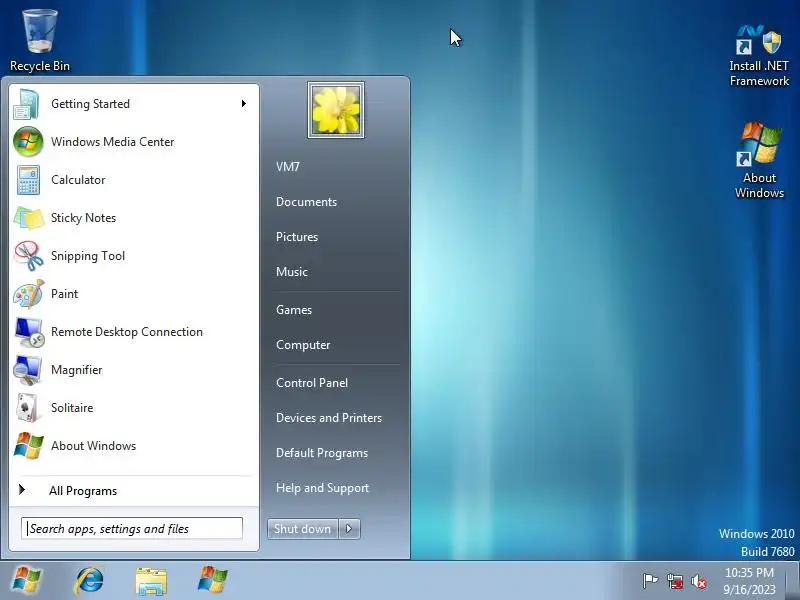The width and height of the screenshot is (800, 600).
Task: Expand the Getting Started submenu arrow
Action: 244,104
